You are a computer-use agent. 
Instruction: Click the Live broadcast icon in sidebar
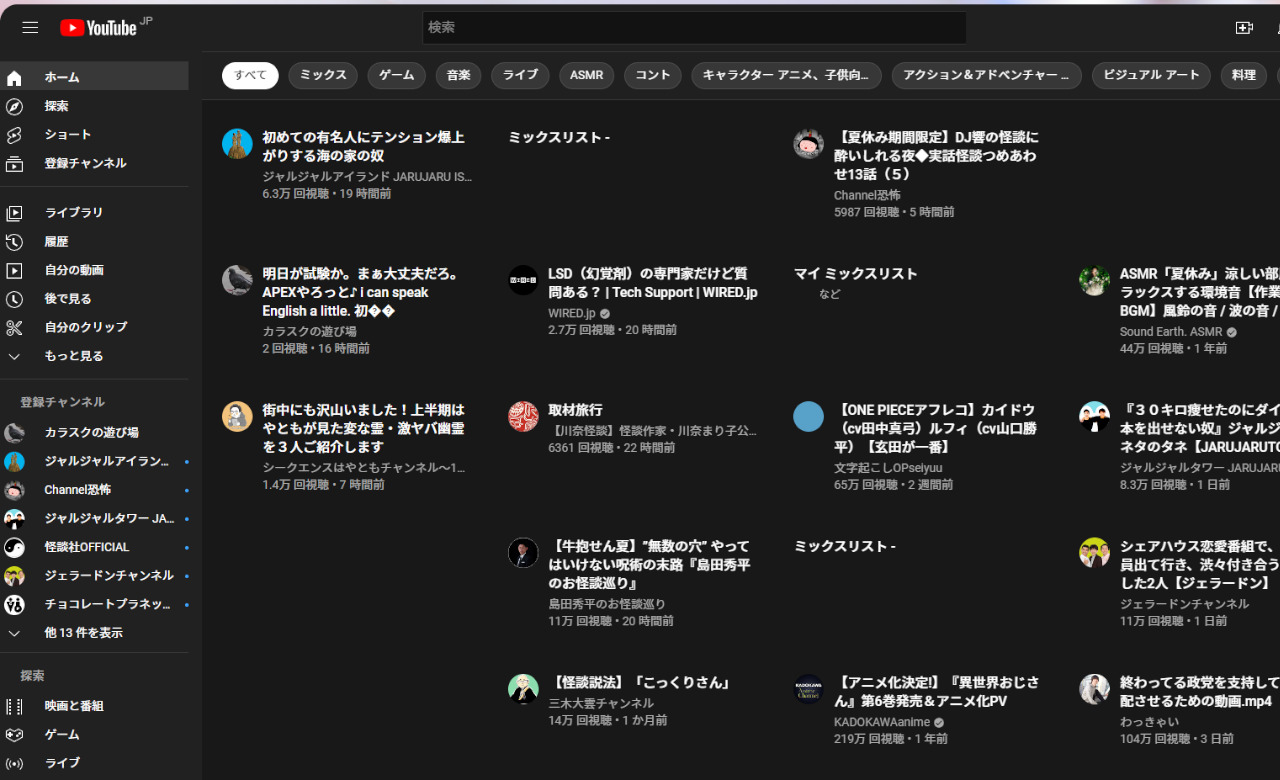(14, 763)
